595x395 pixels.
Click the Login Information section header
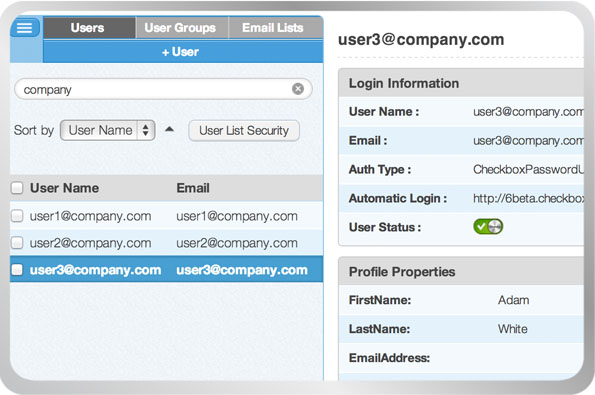point(461,83)
